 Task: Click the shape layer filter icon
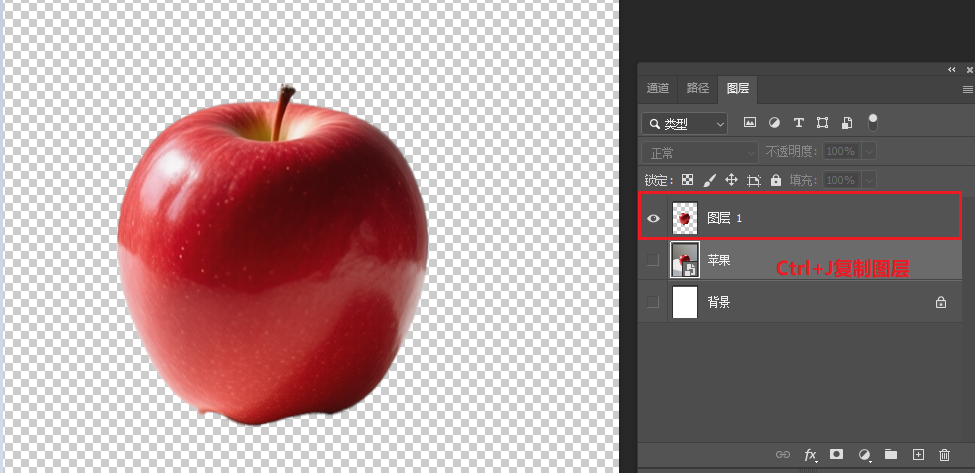click(x=822, y=123)
